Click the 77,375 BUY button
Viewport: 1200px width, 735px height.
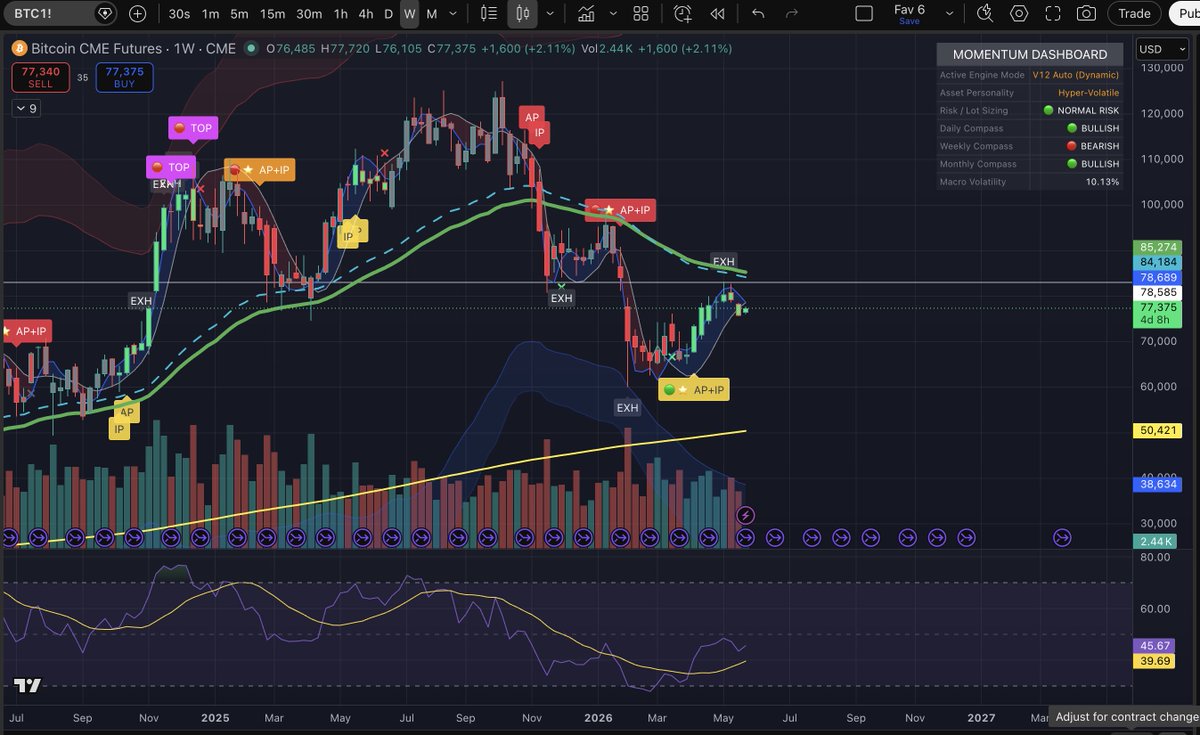click(124, 77)
